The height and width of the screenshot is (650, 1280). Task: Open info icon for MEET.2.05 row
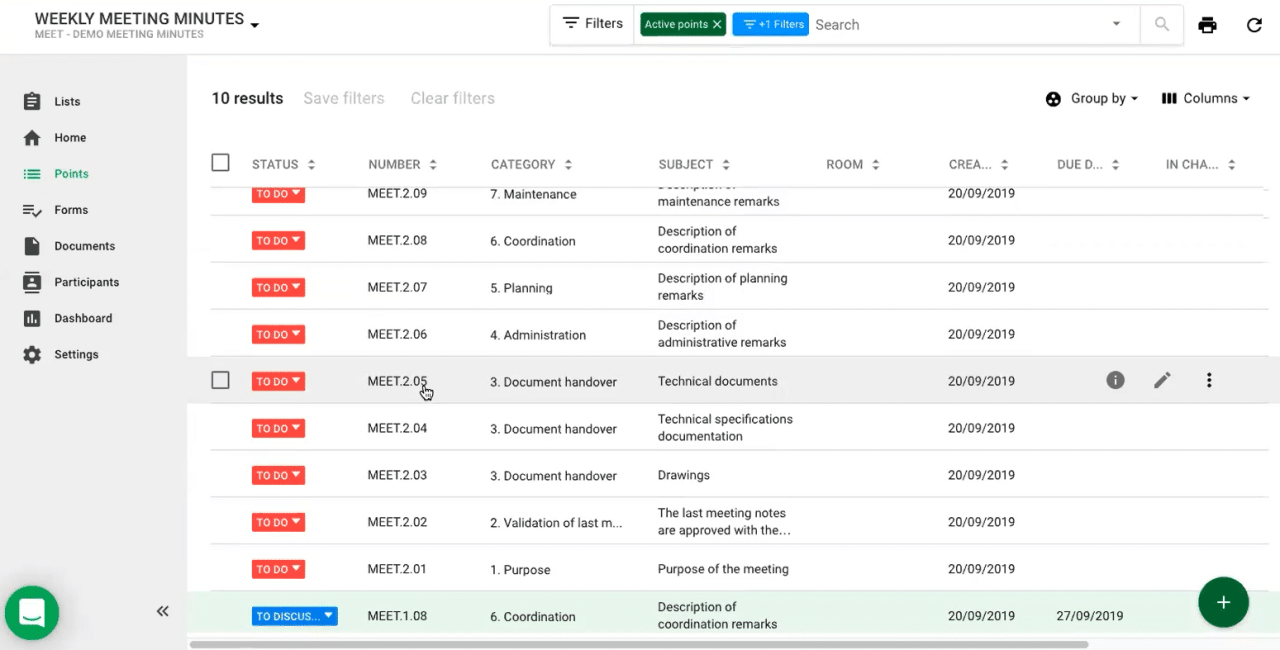point(1115,380)
